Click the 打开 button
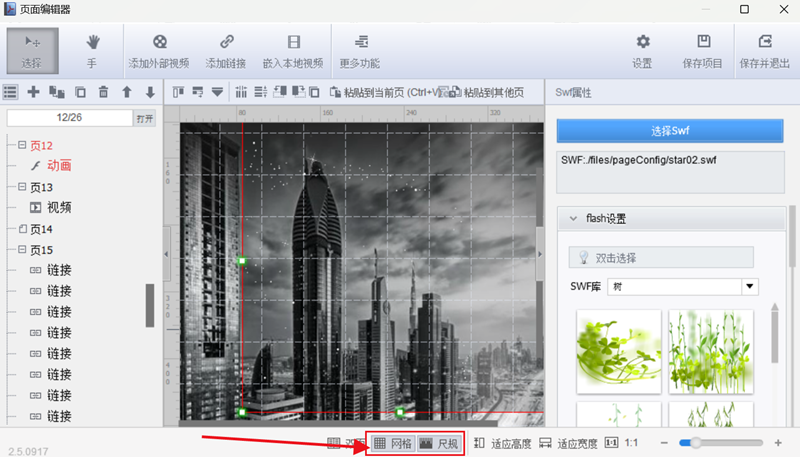 [x=145, y=118]
